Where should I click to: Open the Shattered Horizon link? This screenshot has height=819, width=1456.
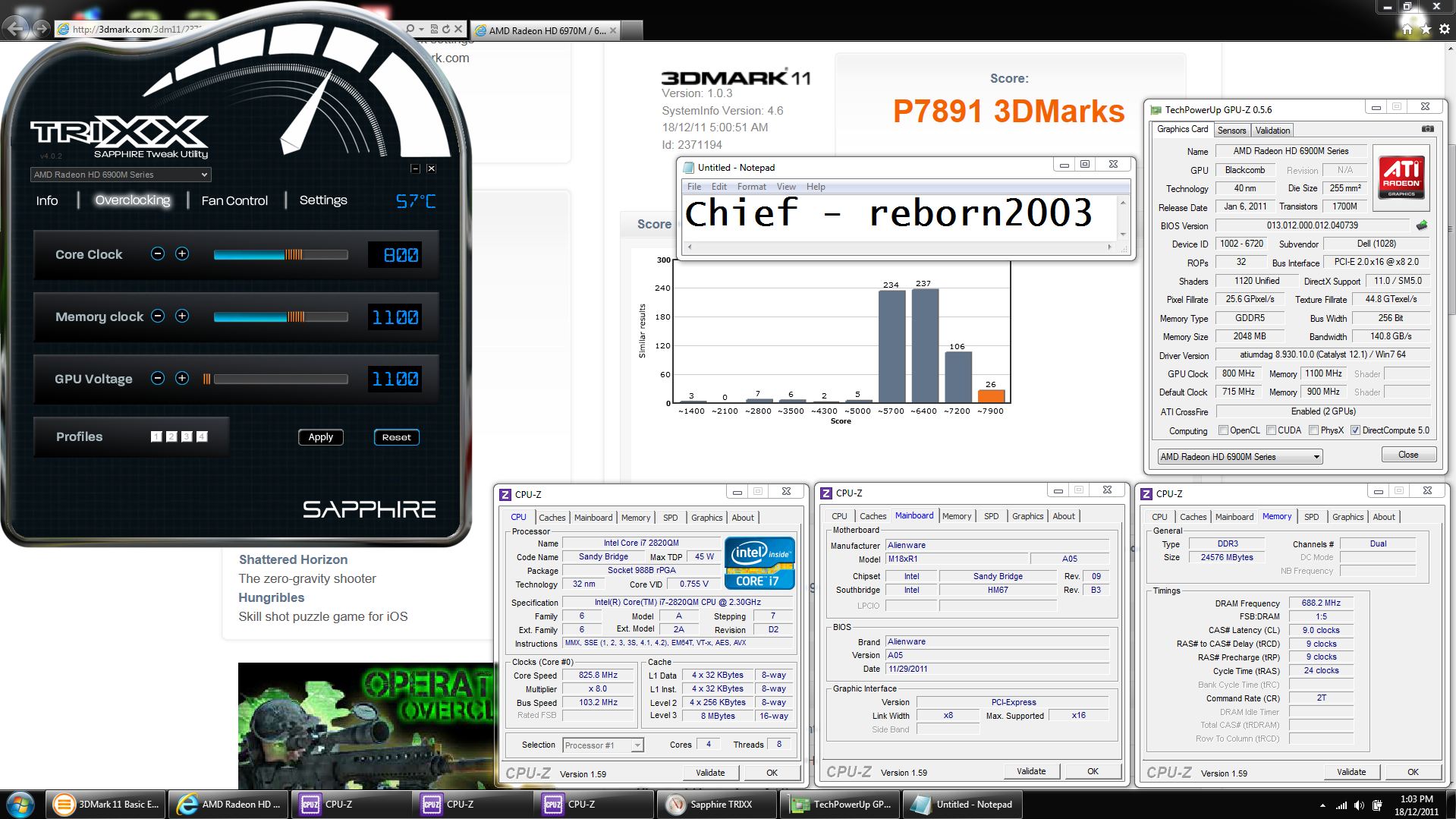click(293, 559)
